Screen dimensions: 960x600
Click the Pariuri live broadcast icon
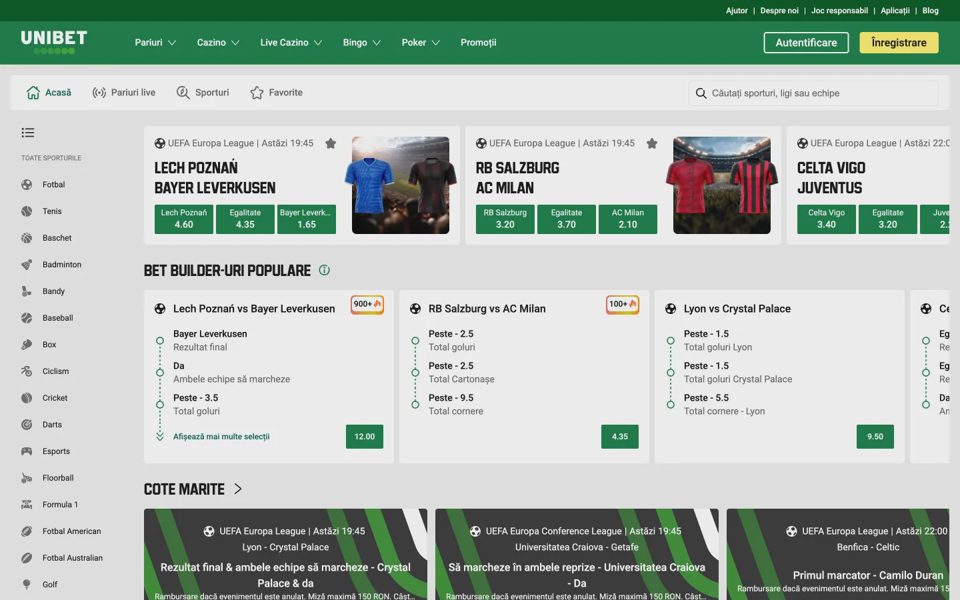[99, 92]
